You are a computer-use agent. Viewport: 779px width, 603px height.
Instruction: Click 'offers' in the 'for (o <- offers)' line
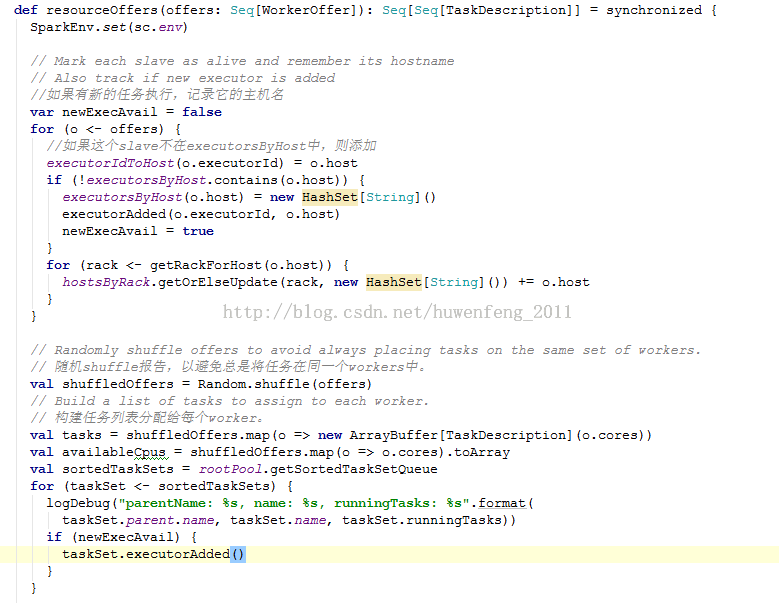point(134,129)
